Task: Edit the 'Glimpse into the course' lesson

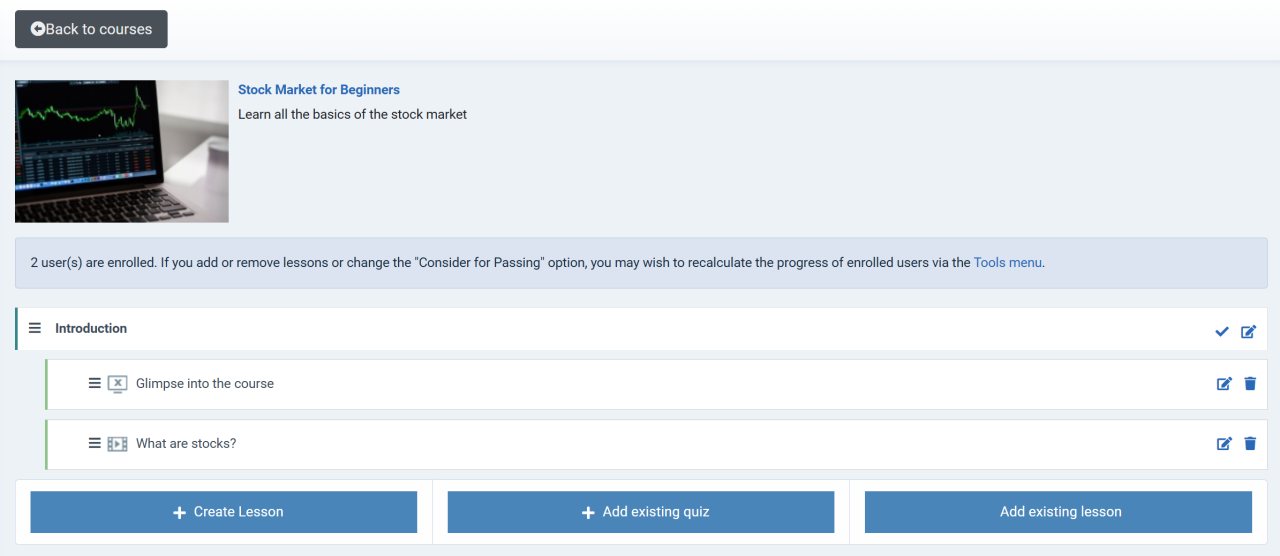Action: (x=1224, y=384)
